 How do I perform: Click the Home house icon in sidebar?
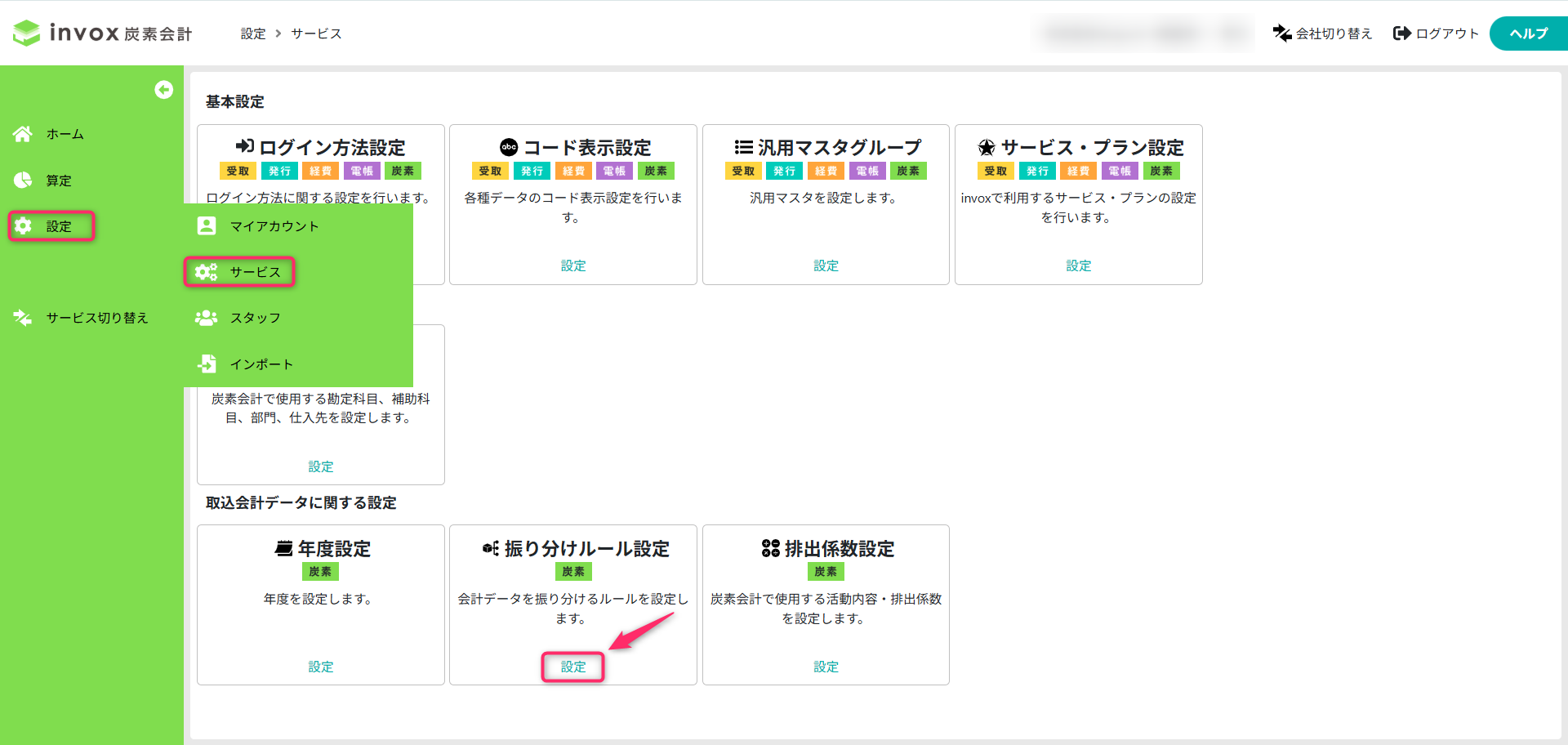[x=23, y=134]
